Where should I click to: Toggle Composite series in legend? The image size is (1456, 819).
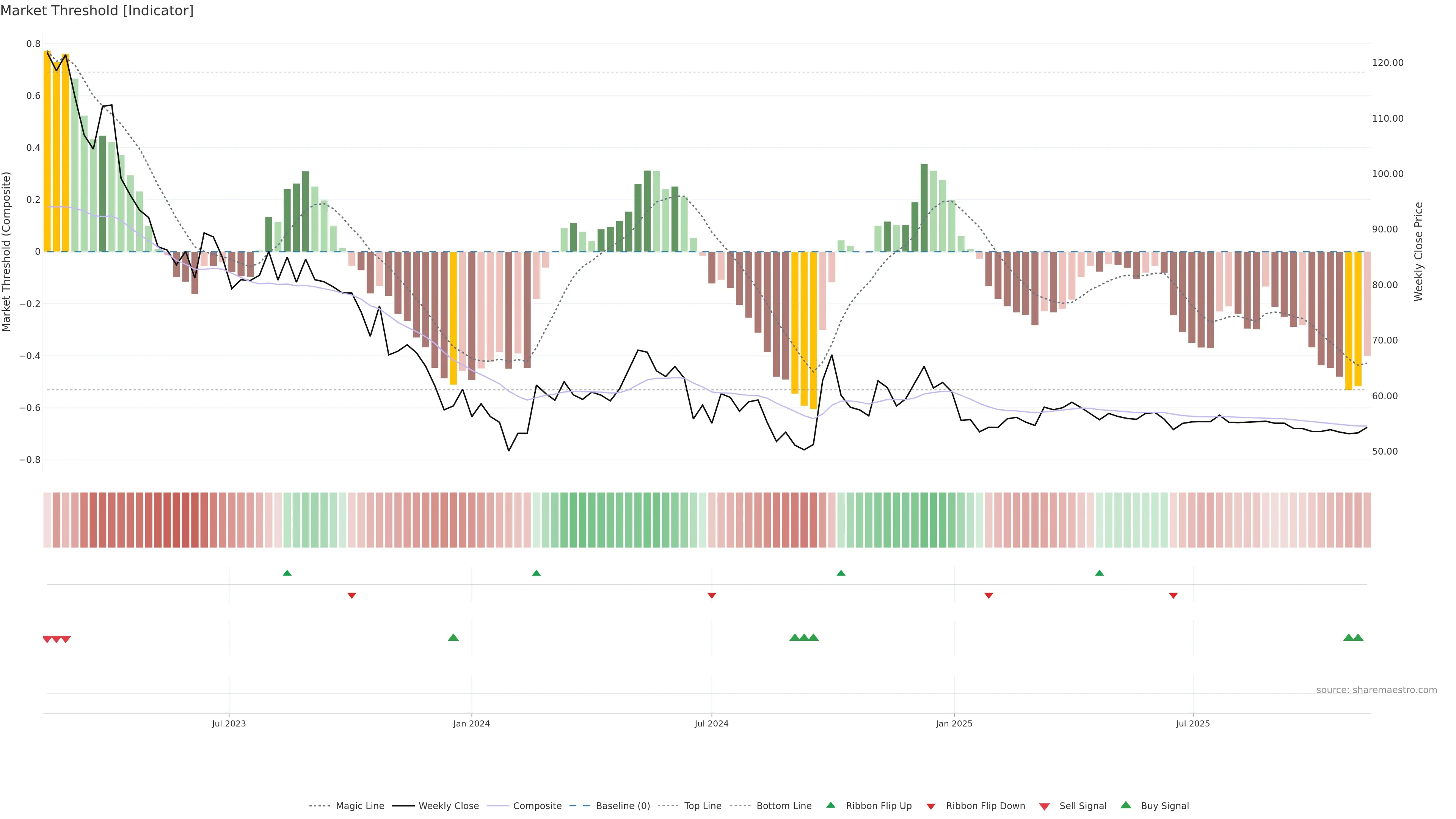pyautogui.click(x=537, y=806)
